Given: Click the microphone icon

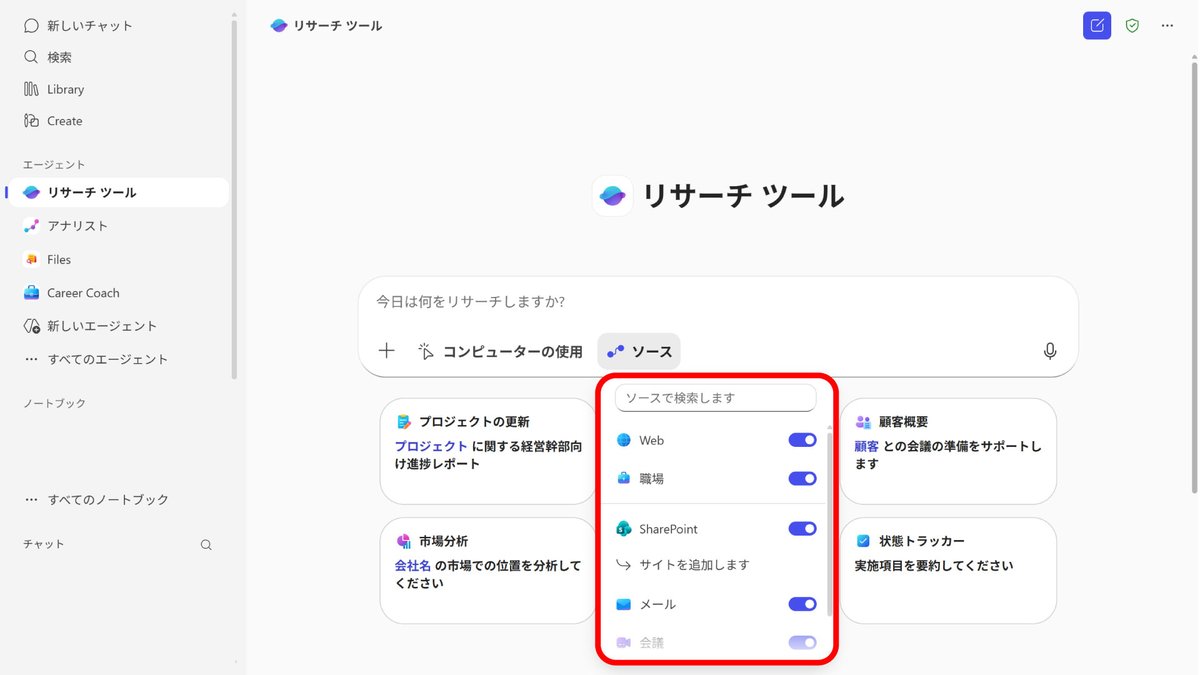Looking at the screenshot, I should 1049,351.
